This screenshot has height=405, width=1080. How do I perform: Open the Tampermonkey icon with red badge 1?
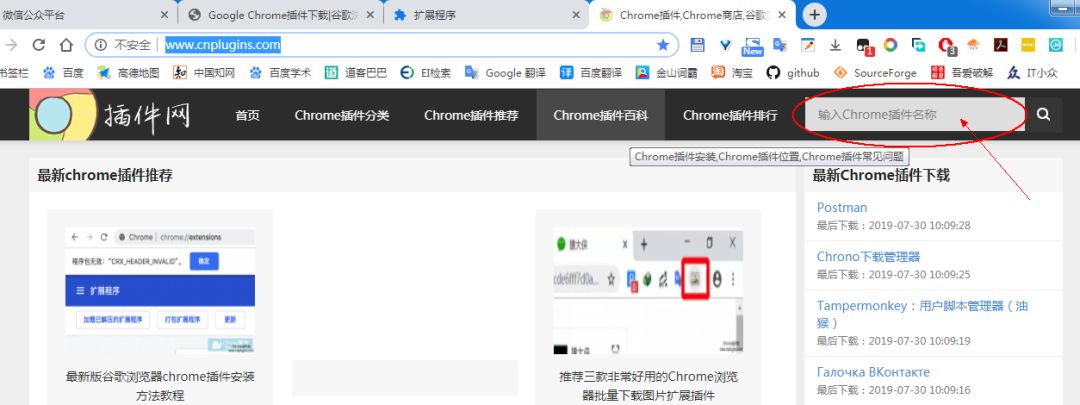[864, 46]
